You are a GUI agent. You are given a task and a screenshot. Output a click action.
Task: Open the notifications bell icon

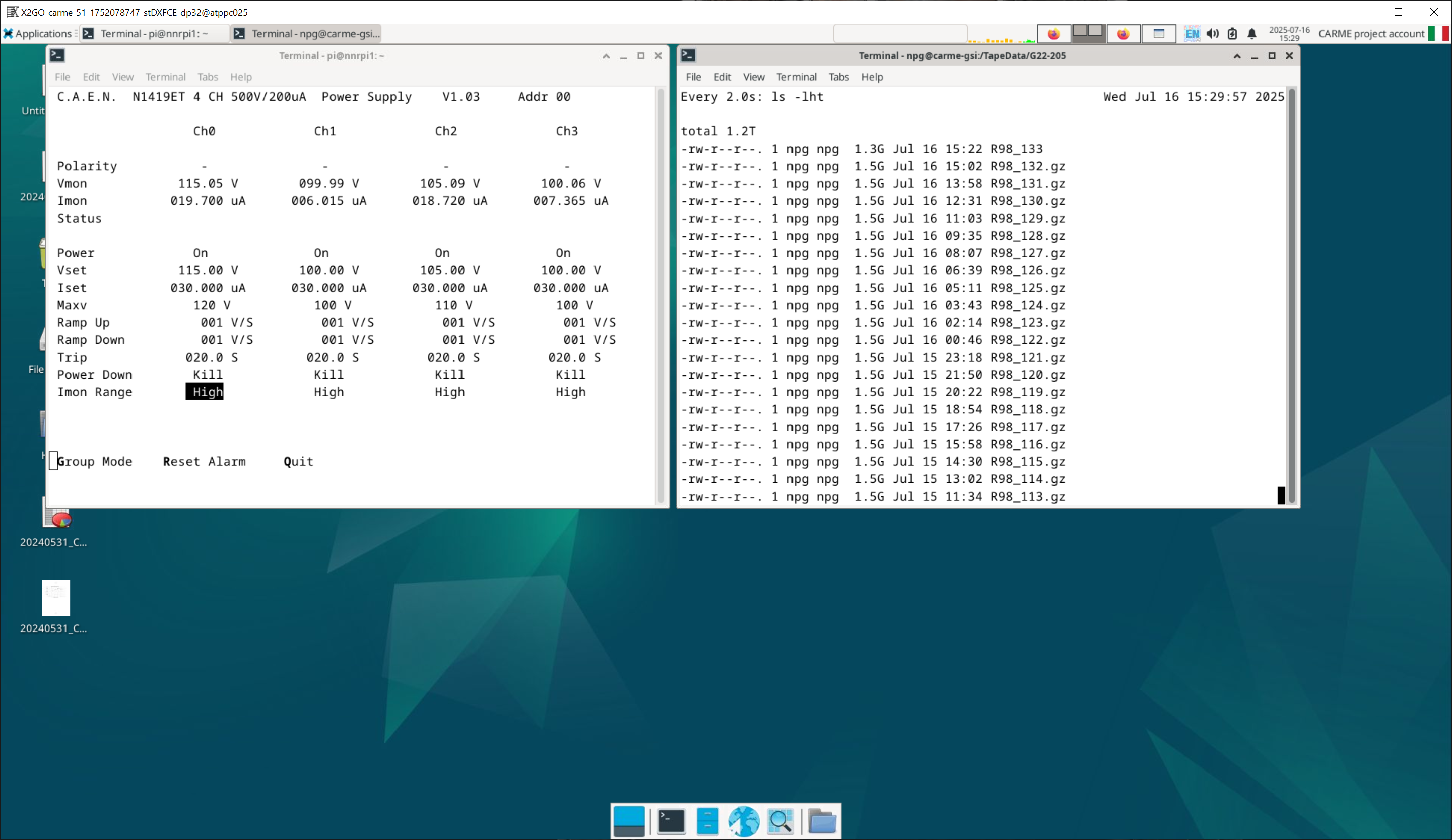[1251, 33]
